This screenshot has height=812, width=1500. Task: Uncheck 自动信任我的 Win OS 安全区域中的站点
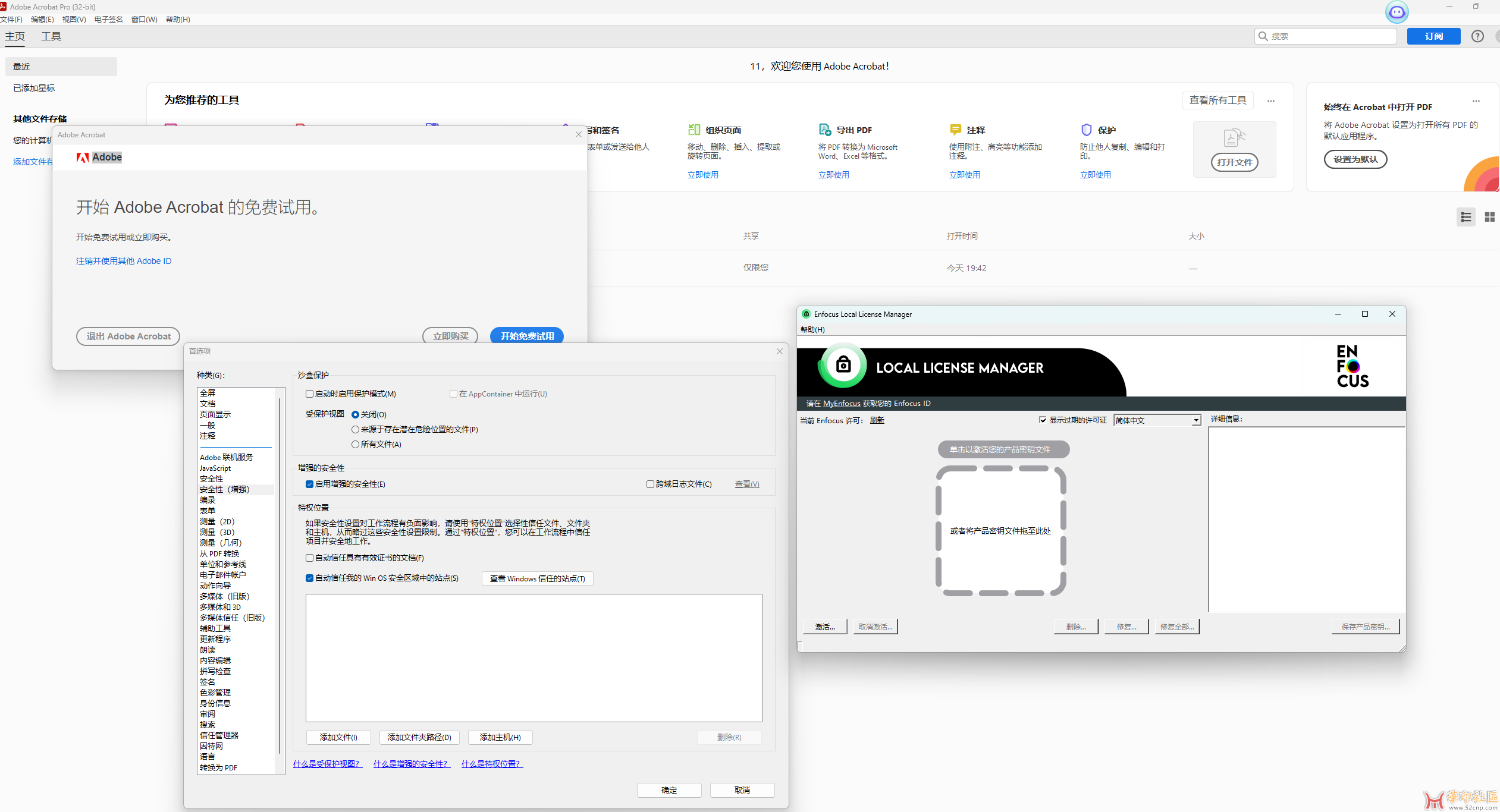[x=309, y=578]
